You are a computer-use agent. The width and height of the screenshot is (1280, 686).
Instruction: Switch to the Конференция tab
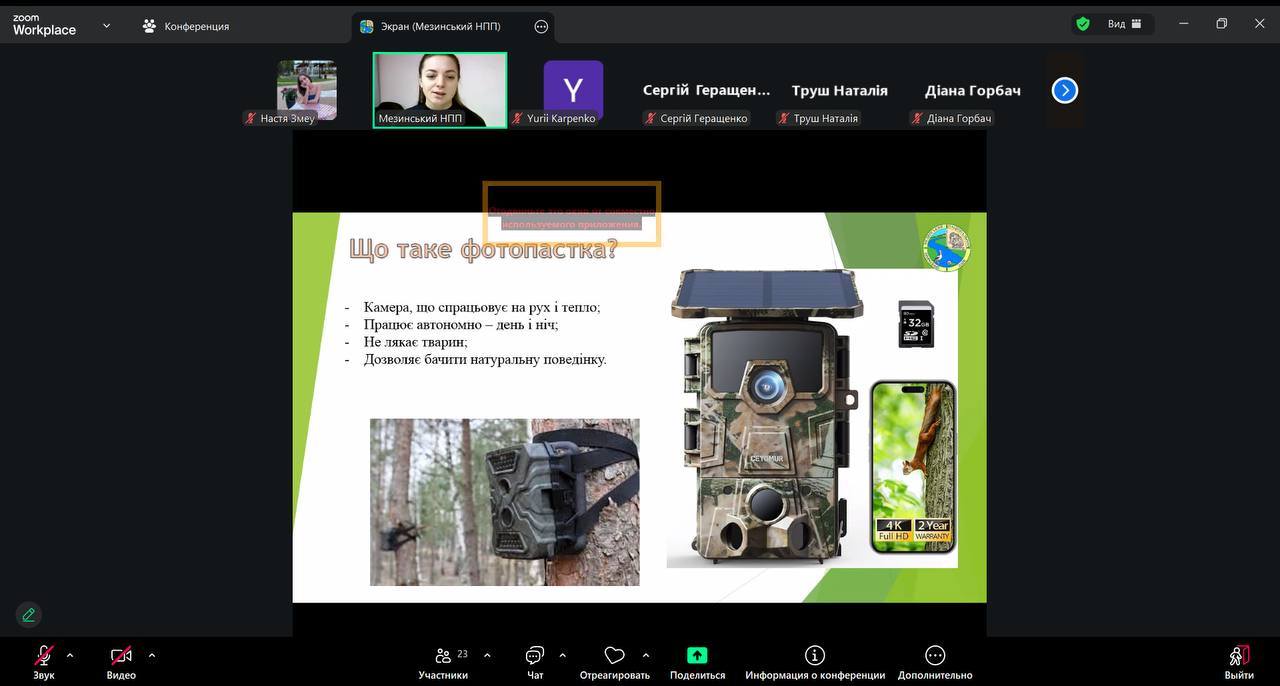[186, 26]
